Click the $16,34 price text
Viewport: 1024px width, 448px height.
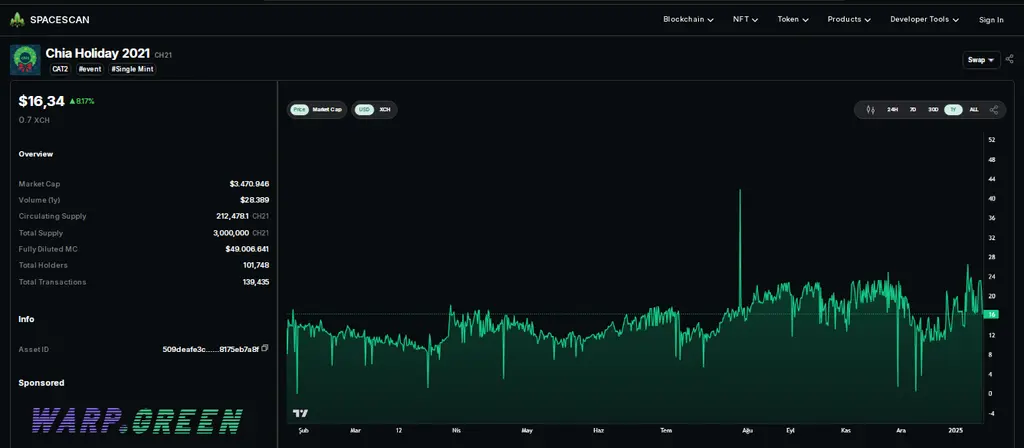pos(42,101)
